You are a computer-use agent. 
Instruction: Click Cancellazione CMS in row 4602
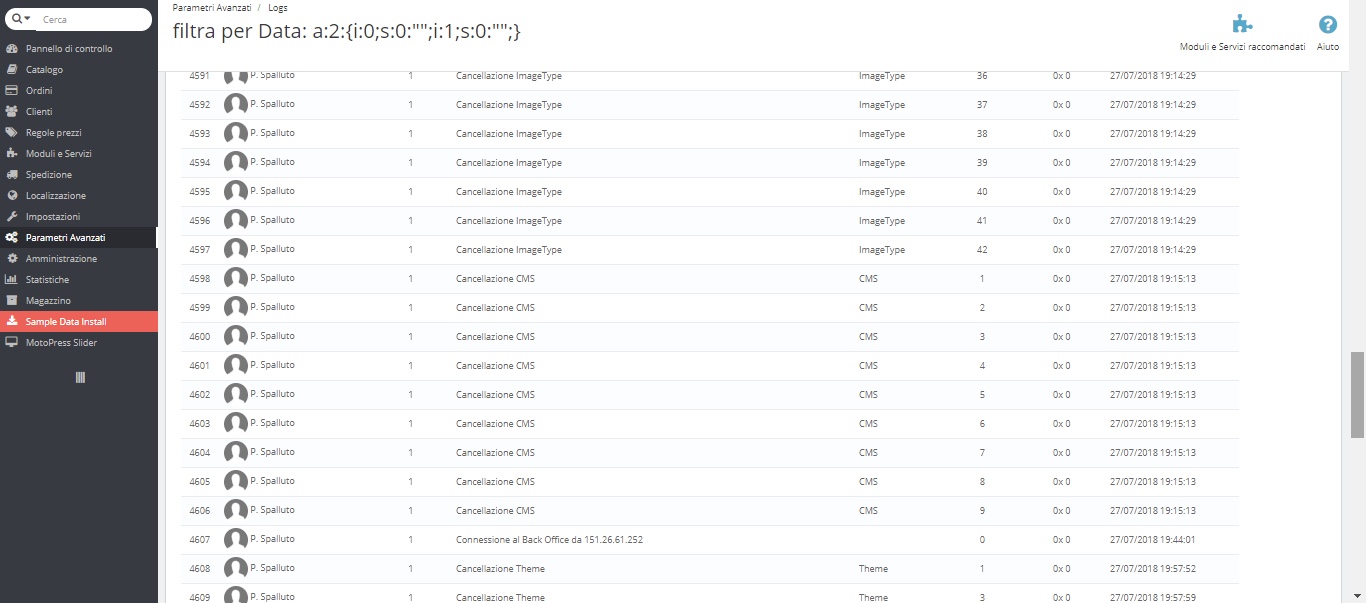(x=495, y=395)
